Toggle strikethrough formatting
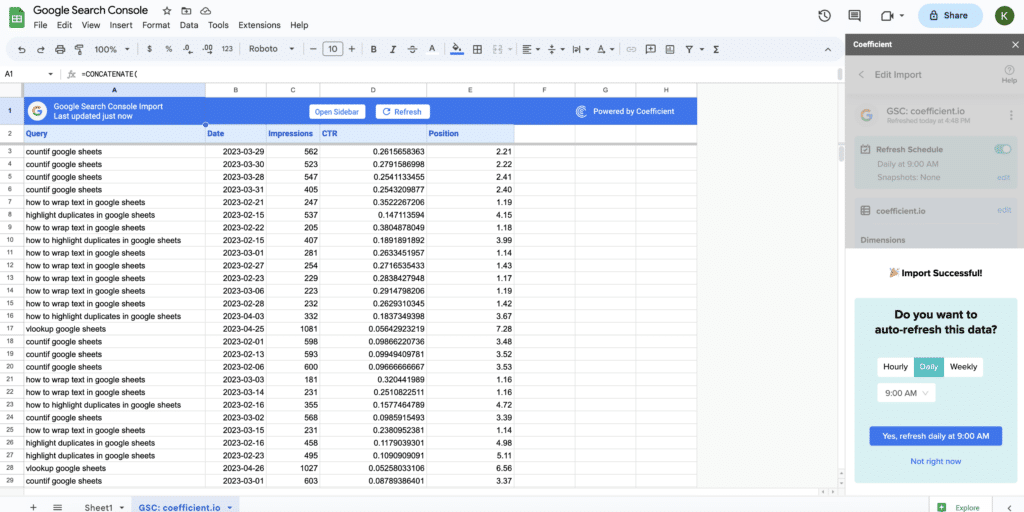 (412, 49)
